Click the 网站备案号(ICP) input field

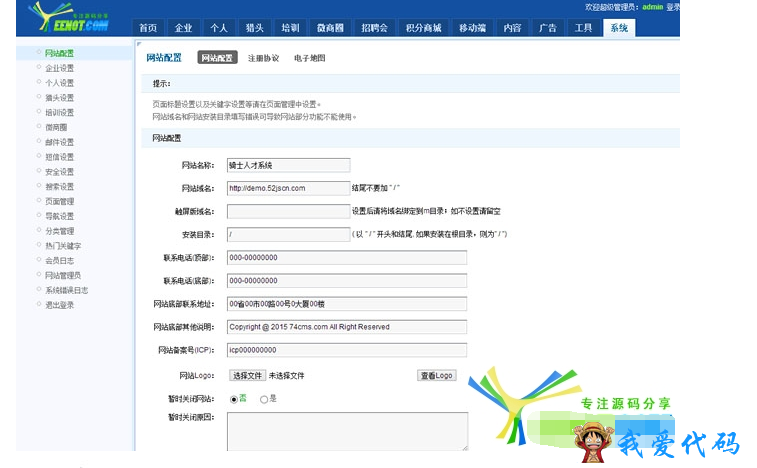[347, 350]
